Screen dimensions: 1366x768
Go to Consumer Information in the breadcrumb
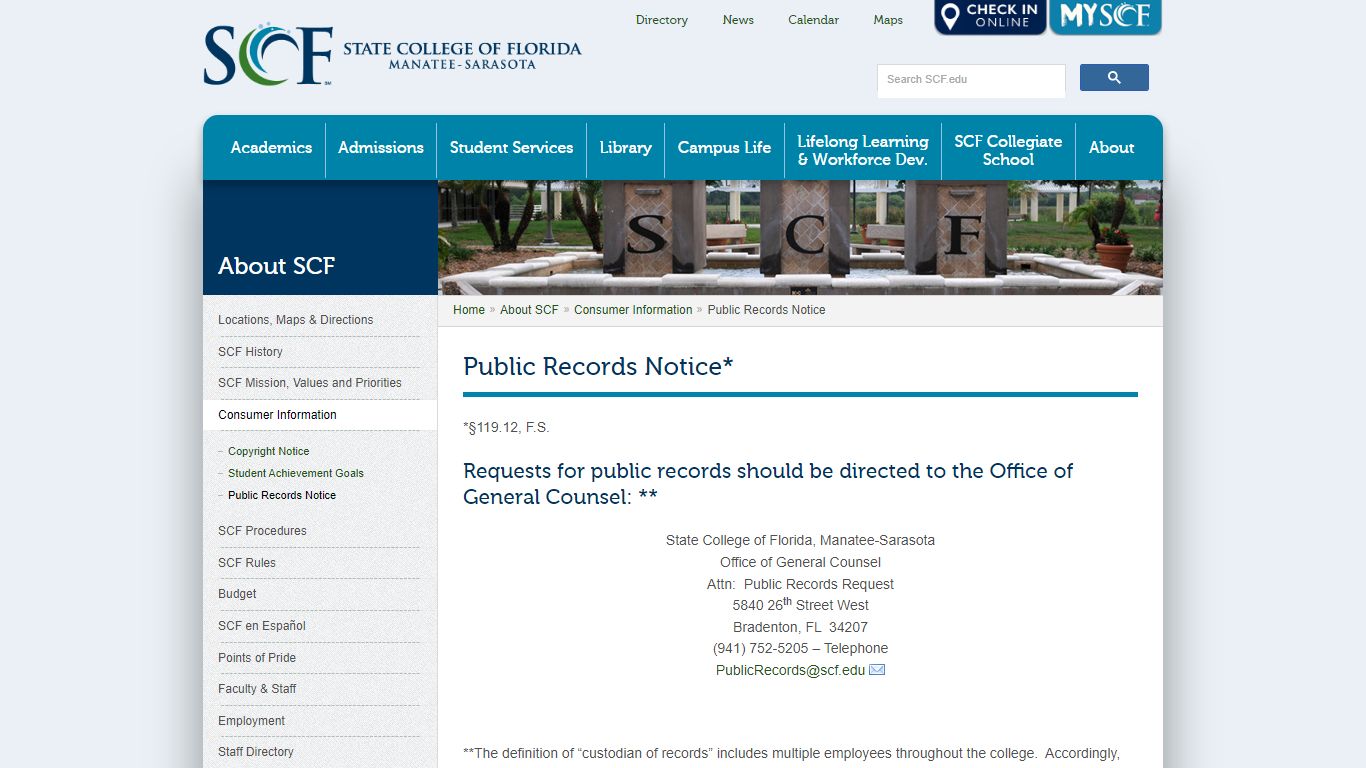(633, 310)
